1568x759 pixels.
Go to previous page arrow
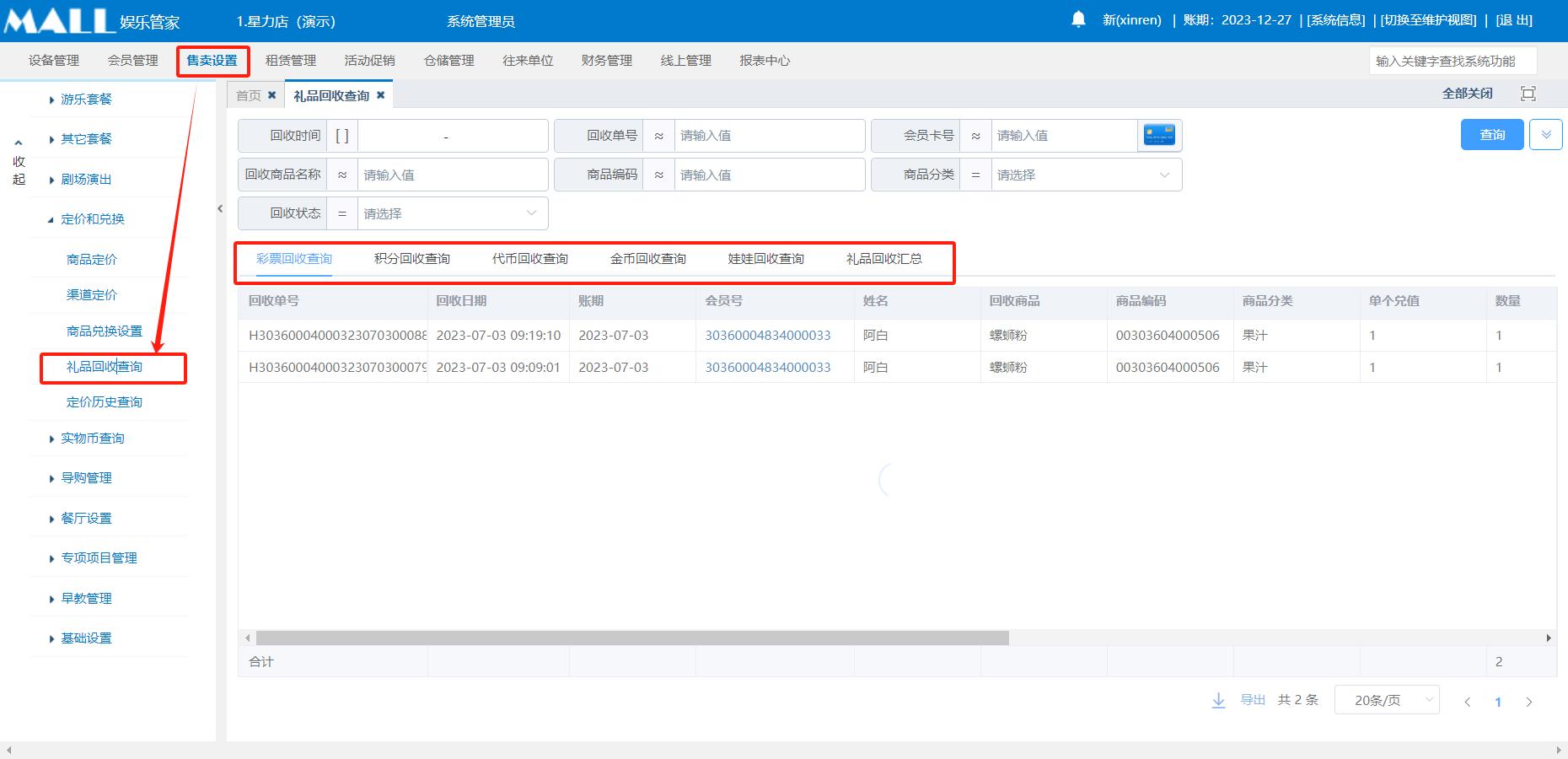1468,702
